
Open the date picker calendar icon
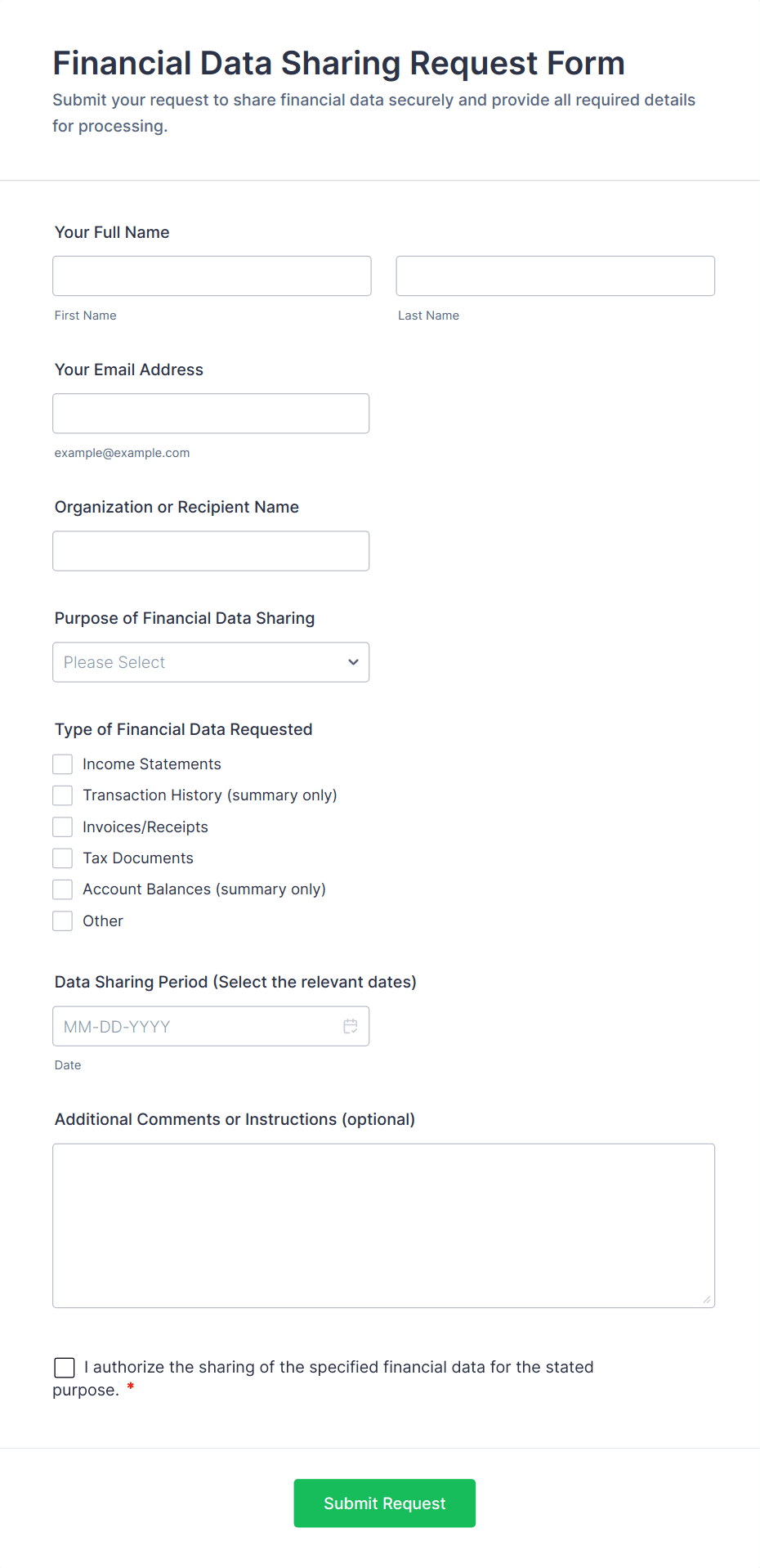351,1025
